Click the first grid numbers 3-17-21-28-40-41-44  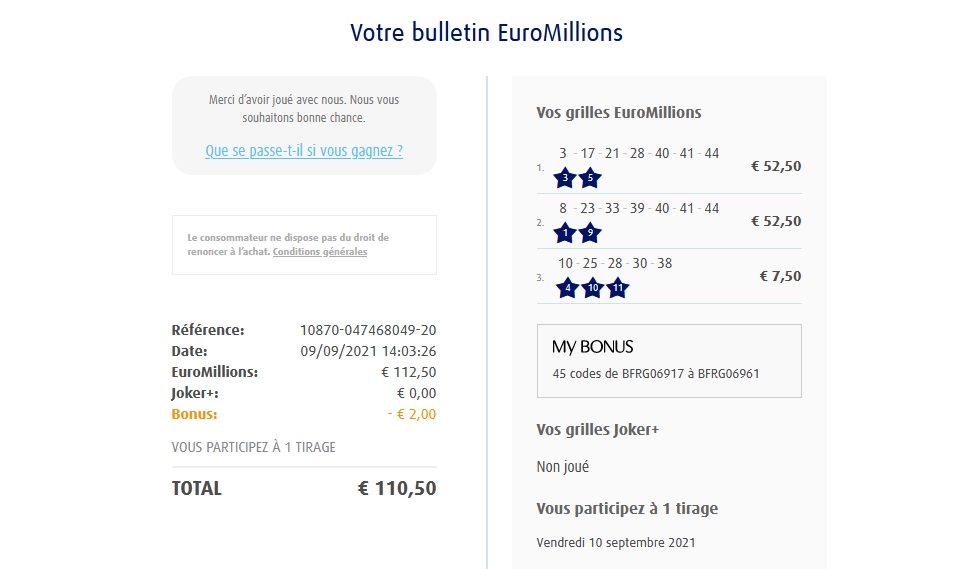coord(638,153)
